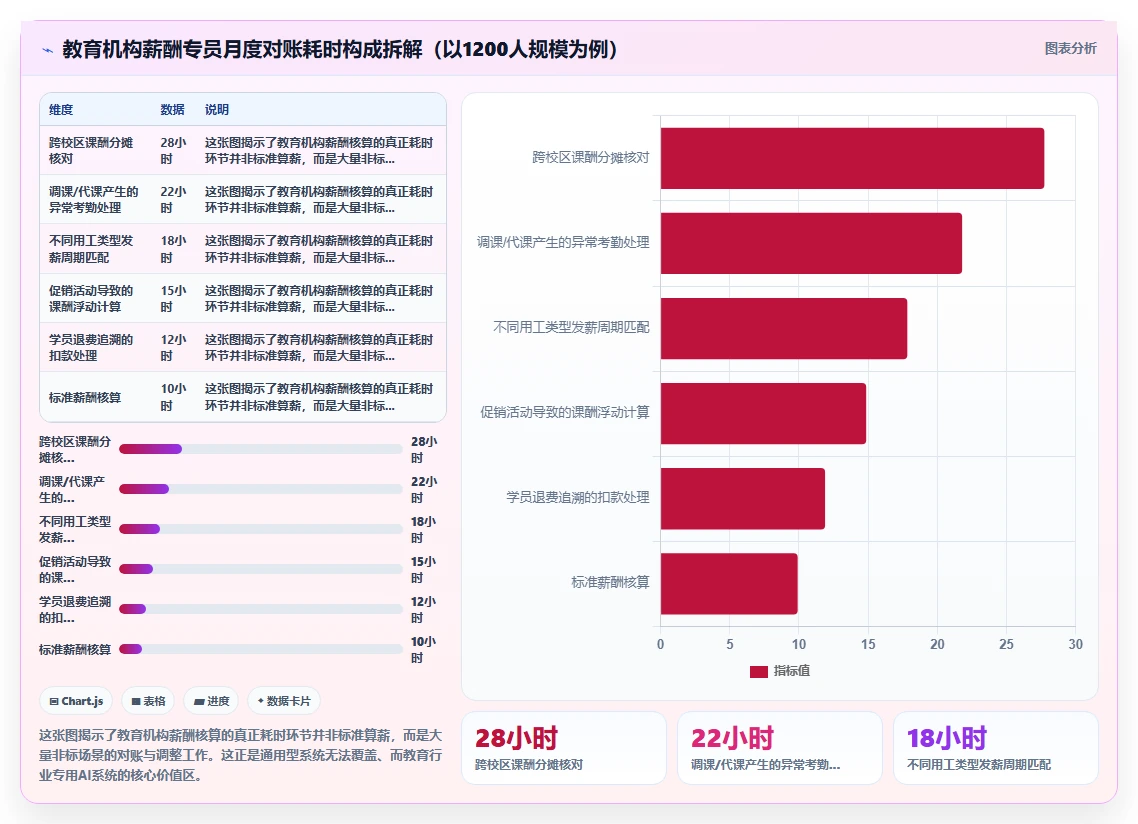Click the chart axis label 不同用工类型发薪周期匹配

571,327
